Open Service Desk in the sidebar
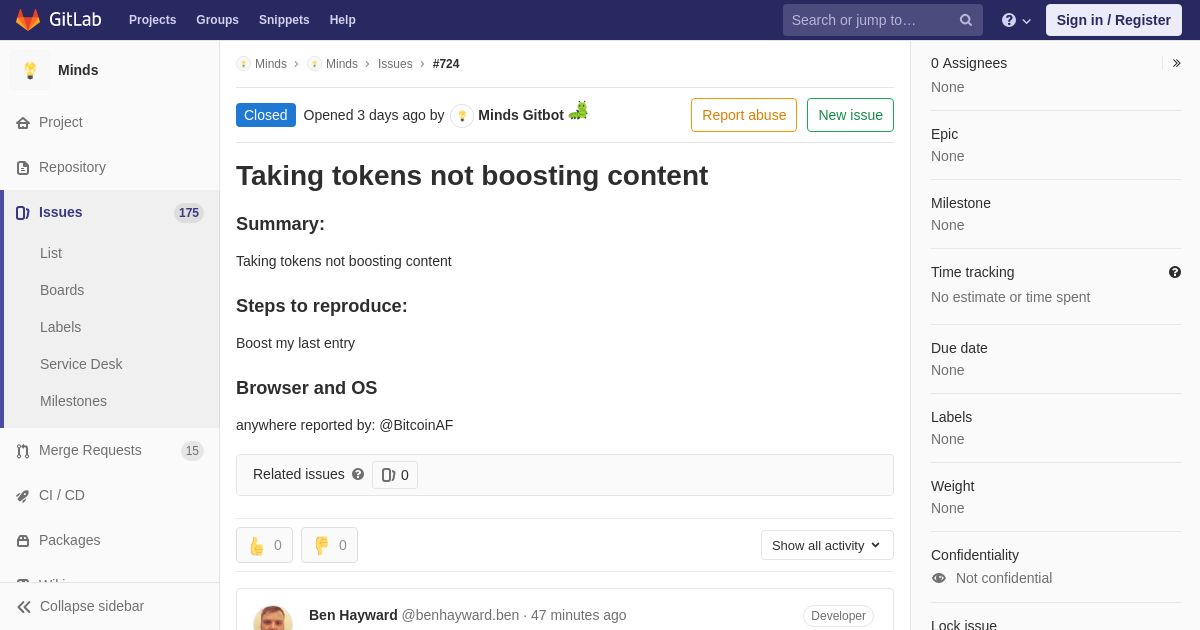Screen dimensions: 1200x630 tap(81, 364)
